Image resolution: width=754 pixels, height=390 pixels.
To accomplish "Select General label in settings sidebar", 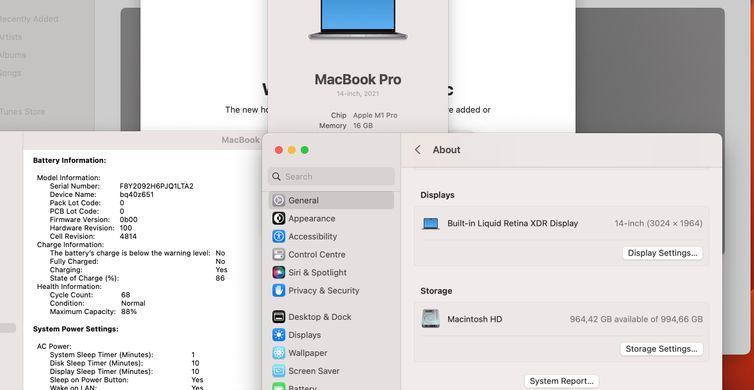I will coord(303,201).
